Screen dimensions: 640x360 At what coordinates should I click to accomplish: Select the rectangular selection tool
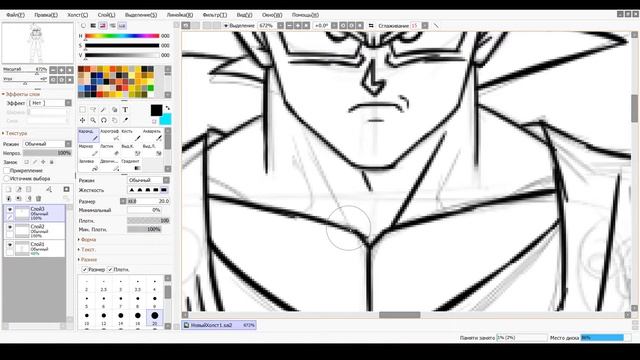point(82,110)
